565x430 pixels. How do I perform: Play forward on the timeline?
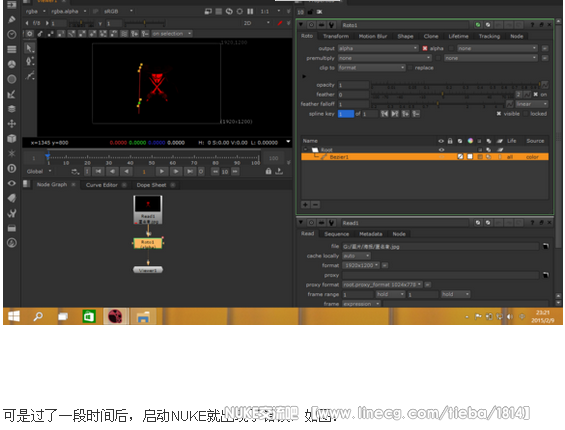[x=162, y=171]
